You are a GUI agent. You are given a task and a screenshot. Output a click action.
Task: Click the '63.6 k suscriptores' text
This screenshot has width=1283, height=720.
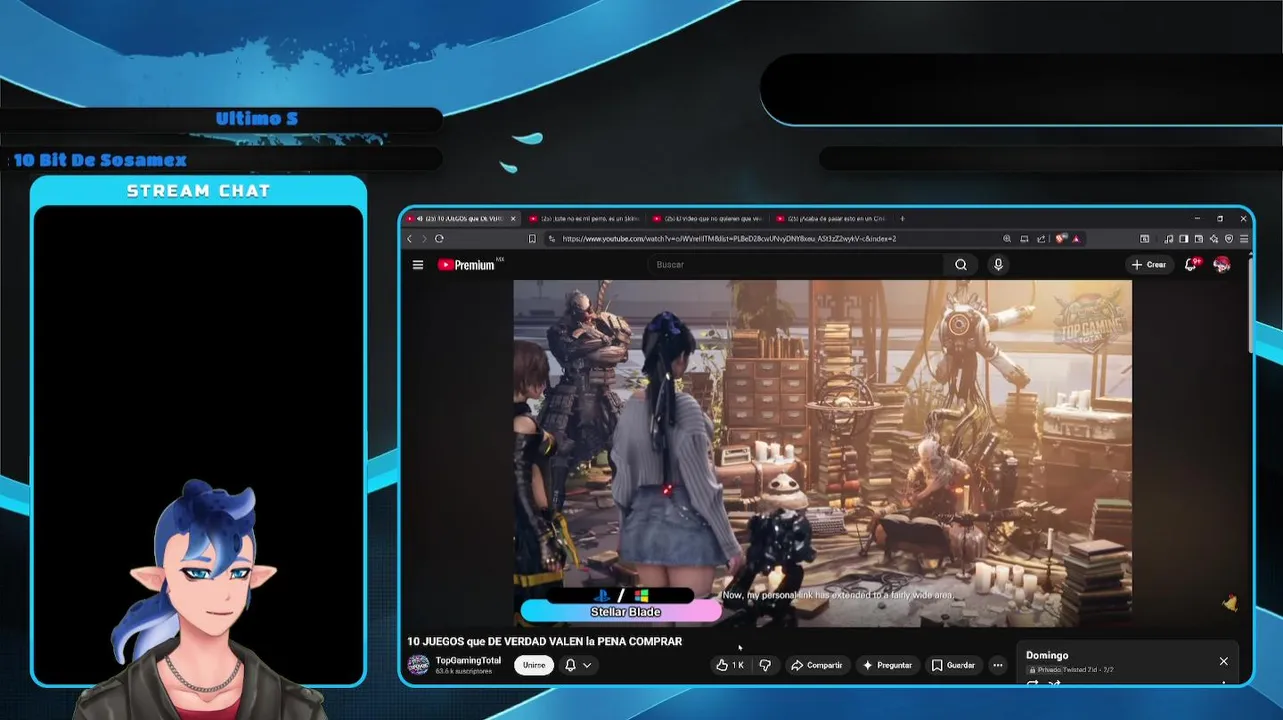[x=463, y=671]
